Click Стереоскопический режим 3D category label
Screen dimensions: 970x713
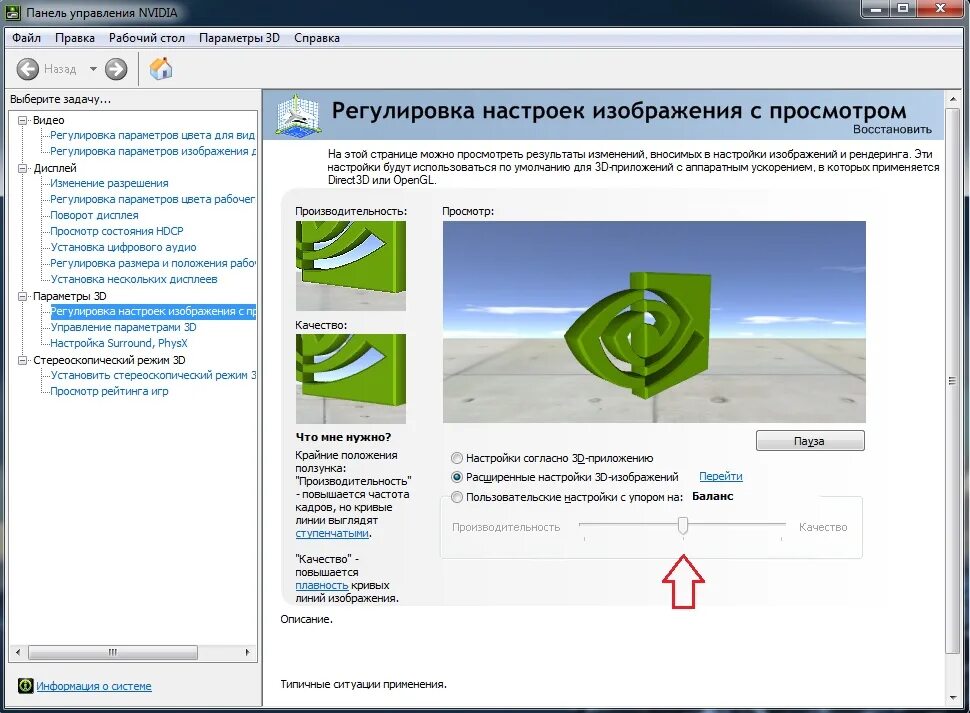pos(109,360)
